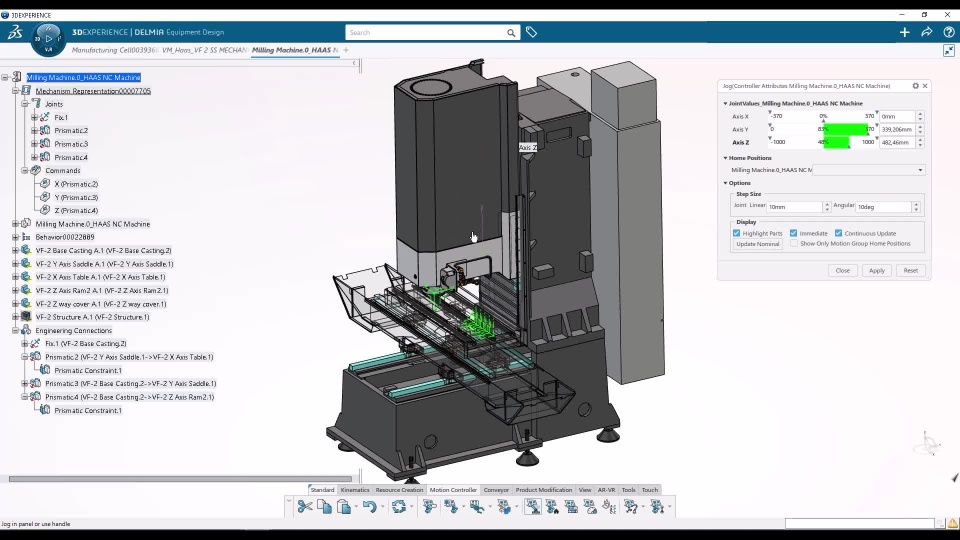Open the Undo dropdown arrow

(x=382, y=507)
